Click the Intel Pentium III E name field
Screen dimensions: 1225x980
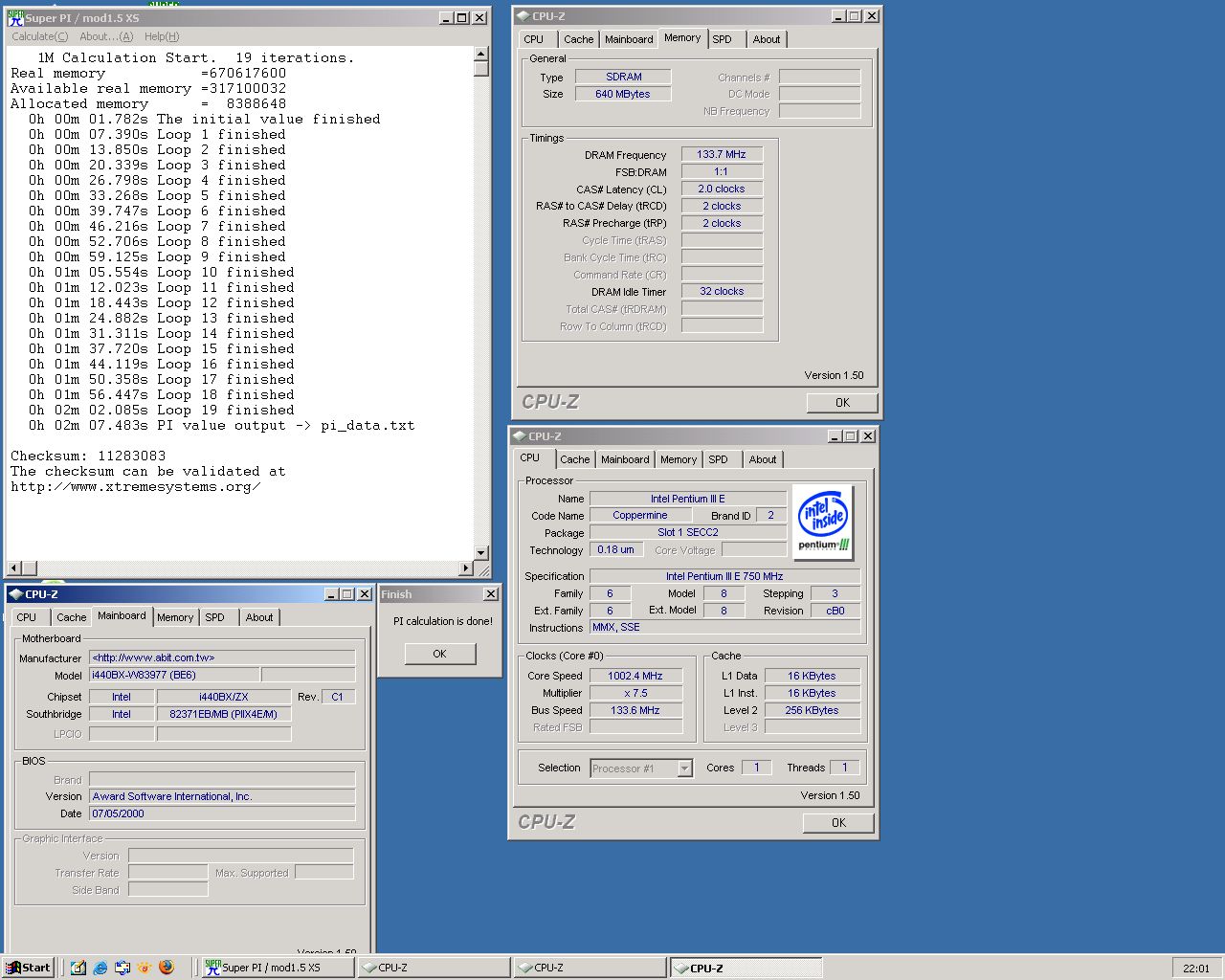[x=688, y=499]
